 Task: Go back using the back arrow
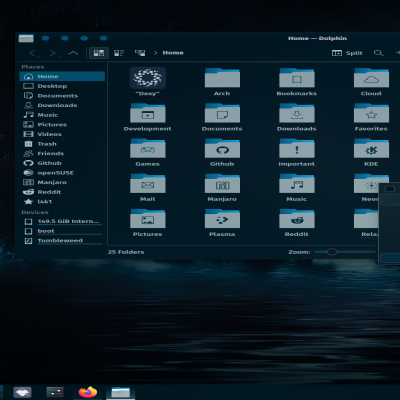coord(32,53)
